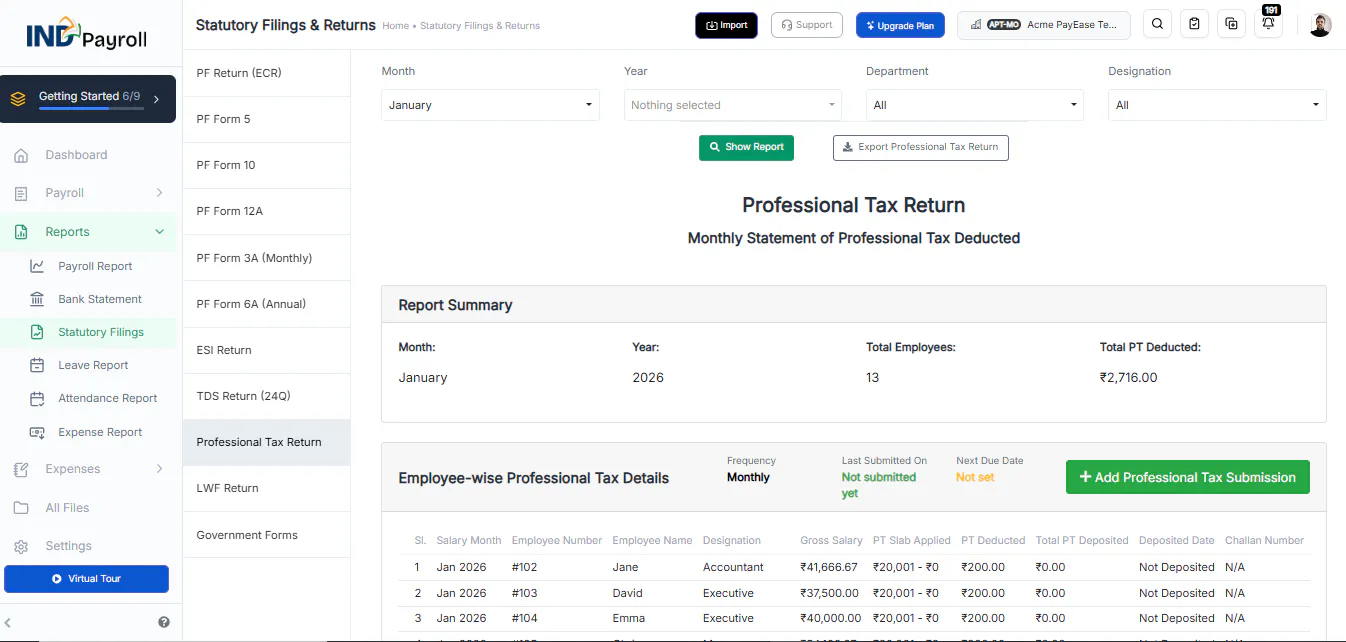Open Attendance Report in sidebar
The image size is (1346, 642).
108,398
